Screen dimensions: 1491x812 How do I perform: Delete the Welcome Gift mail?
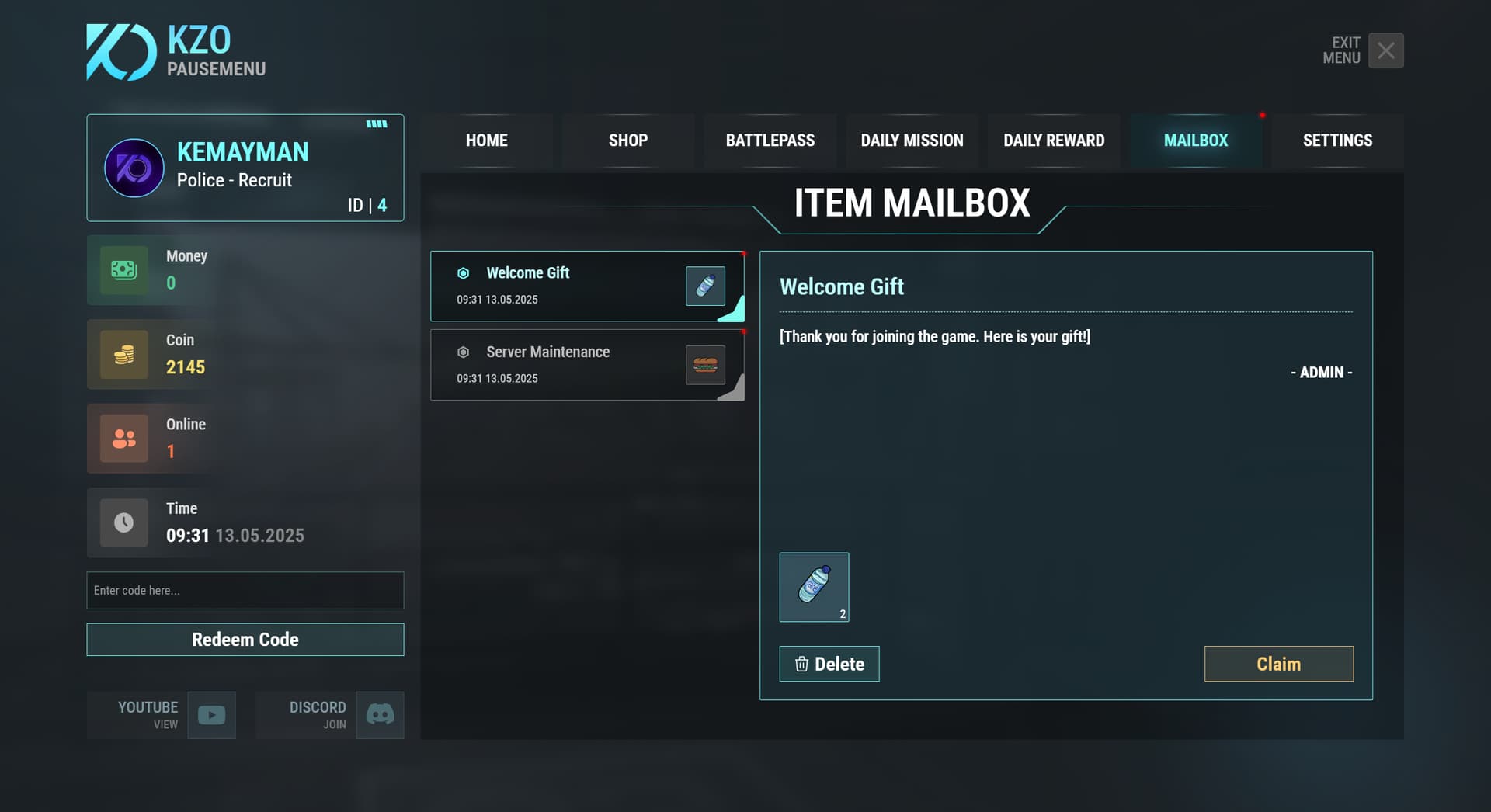coord(829,664)
